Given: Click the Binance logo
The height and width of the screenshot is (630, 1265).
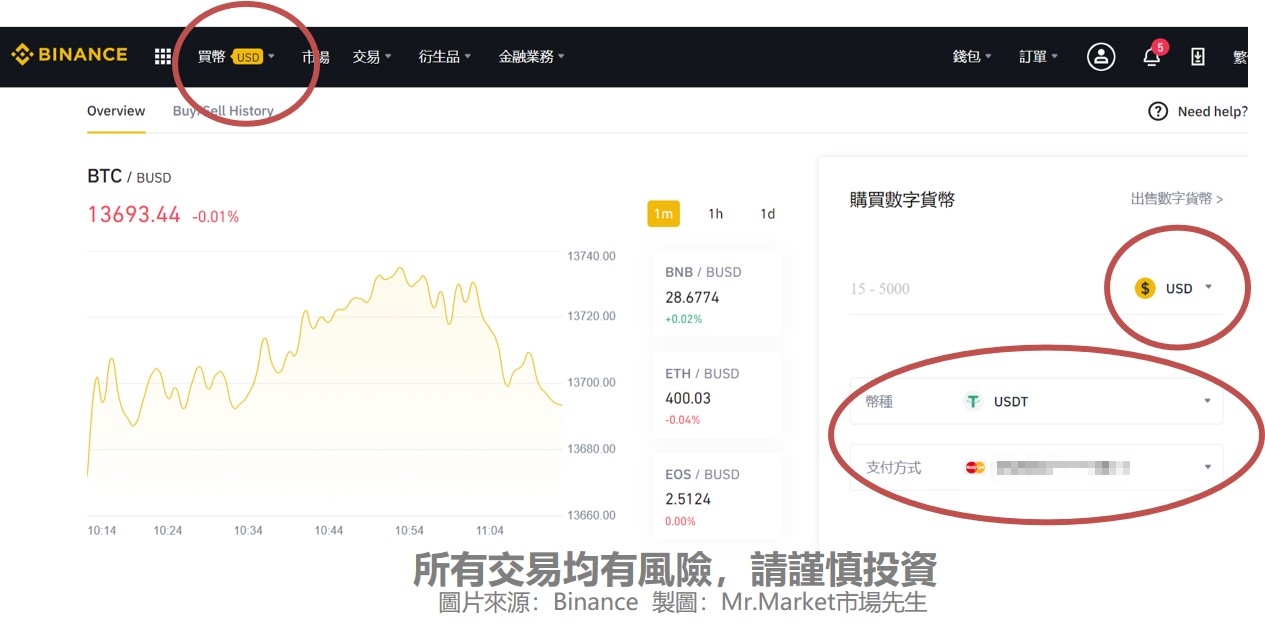Looking at the screenshot, I should [69, 55].
